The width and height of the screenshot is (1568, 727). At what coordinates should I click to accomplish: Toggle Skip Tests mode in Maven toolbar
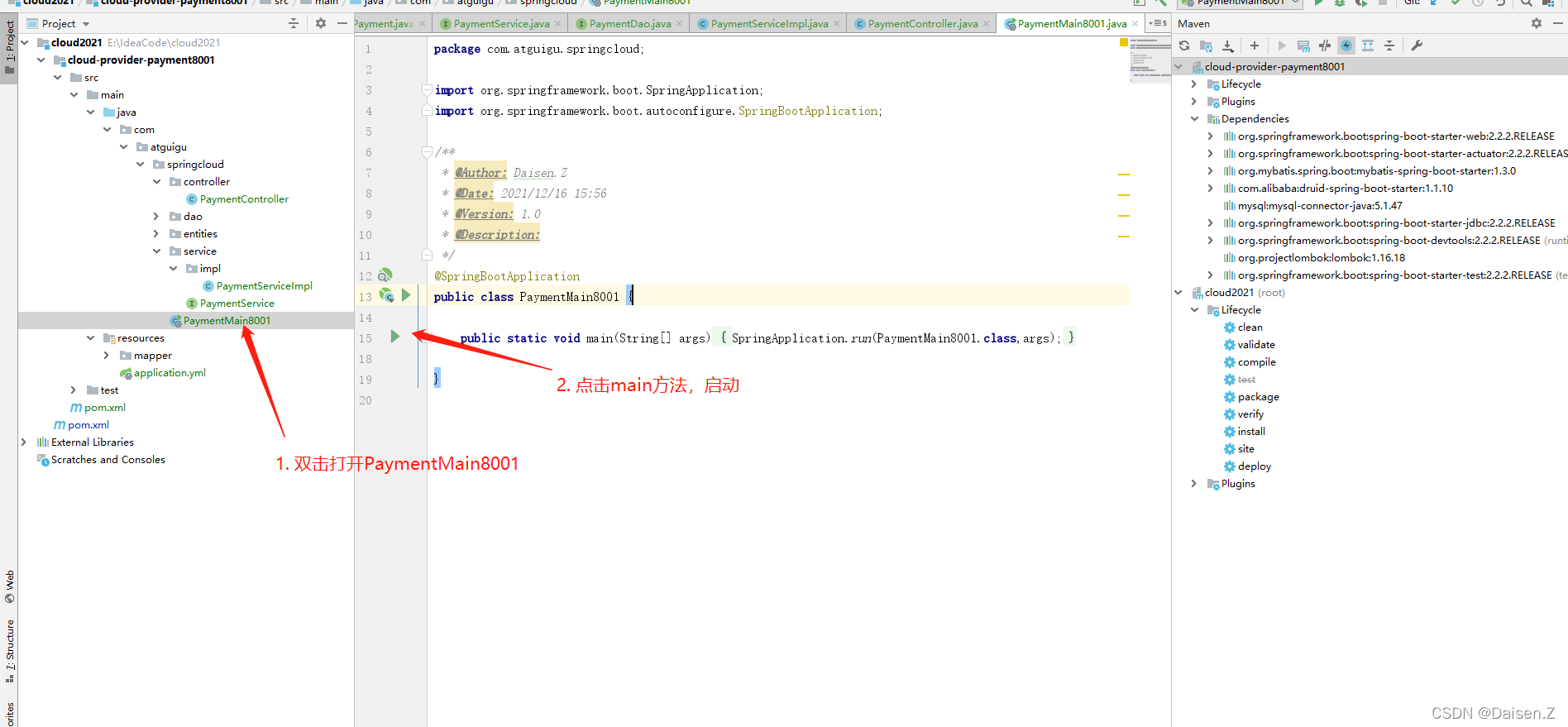click(1346, 45)
